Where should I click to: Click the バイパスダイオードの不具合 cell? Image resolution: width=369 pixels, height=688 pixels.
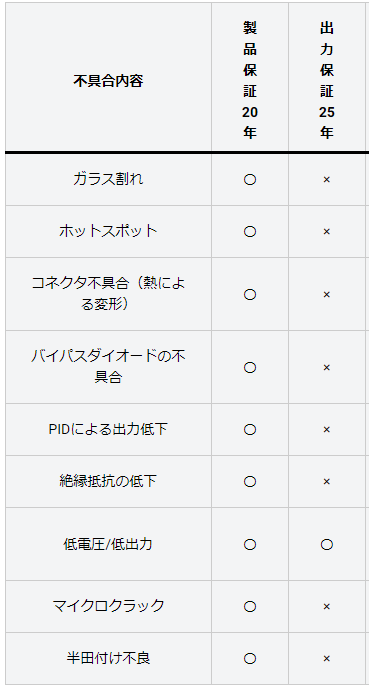click(108, 366)
